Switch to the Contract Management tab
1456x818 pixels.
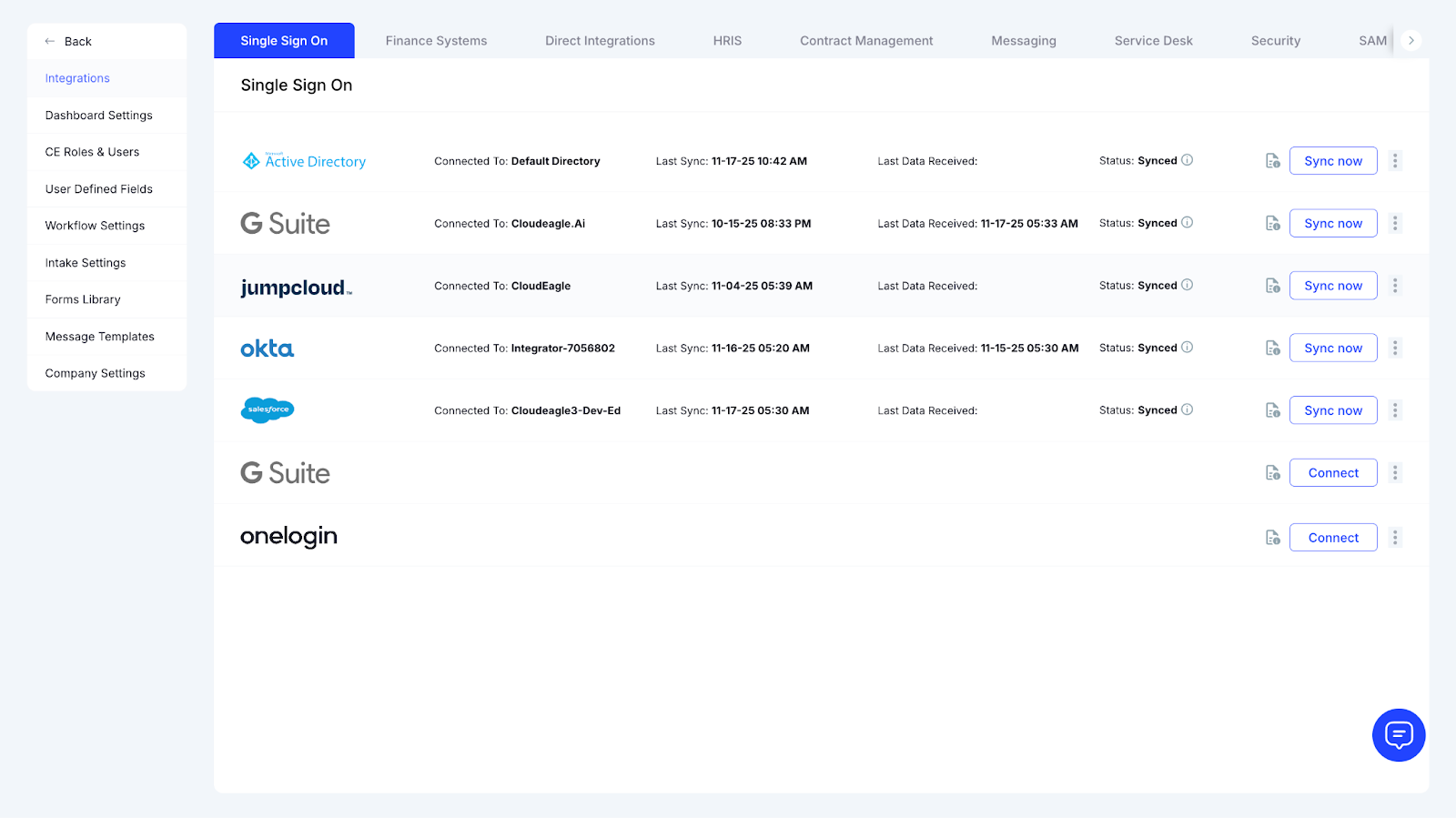coord(866,41)
